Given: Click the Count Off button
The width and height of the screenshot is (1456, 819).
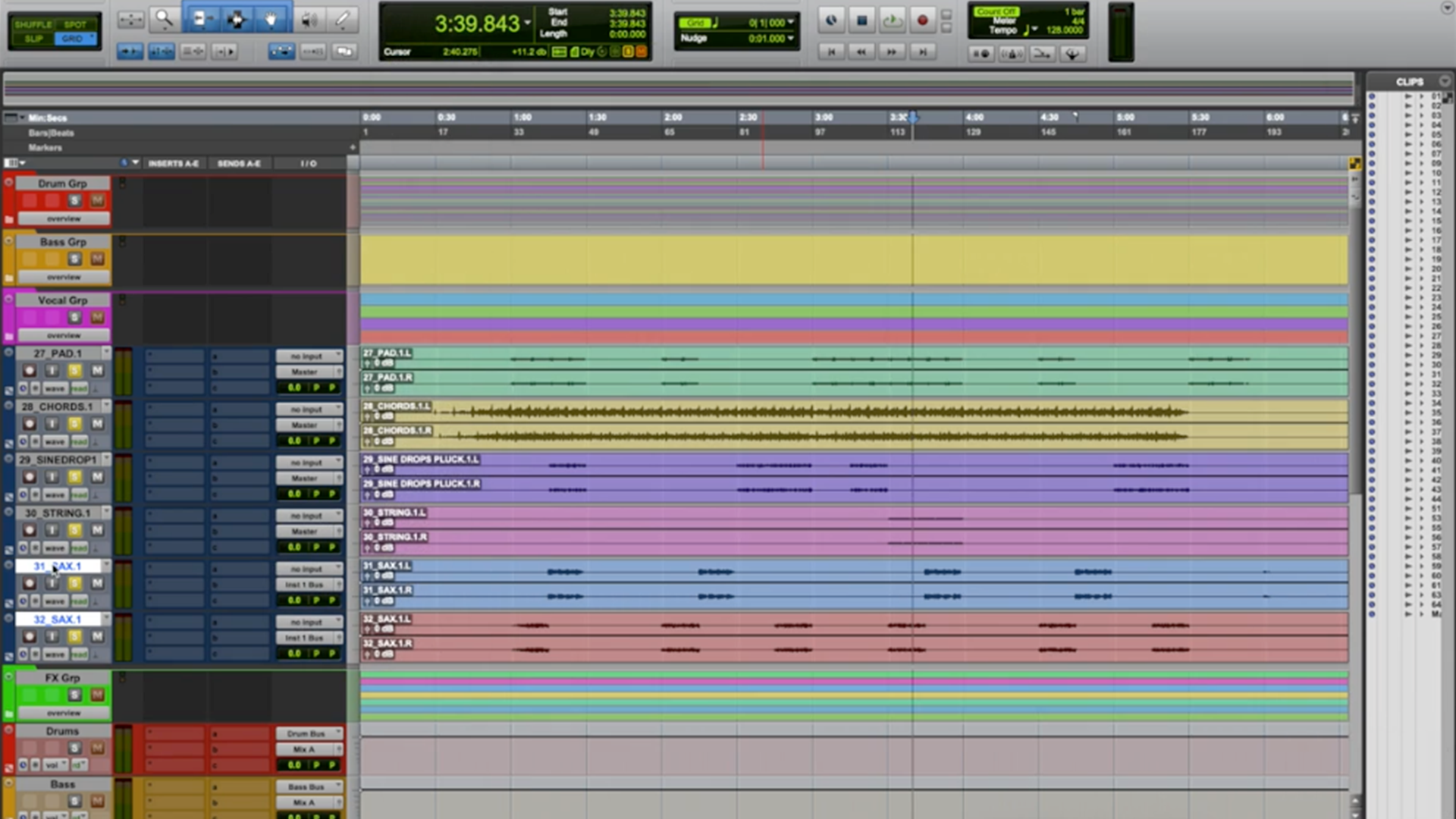Looking at the screenshot, I should (996, 12).
